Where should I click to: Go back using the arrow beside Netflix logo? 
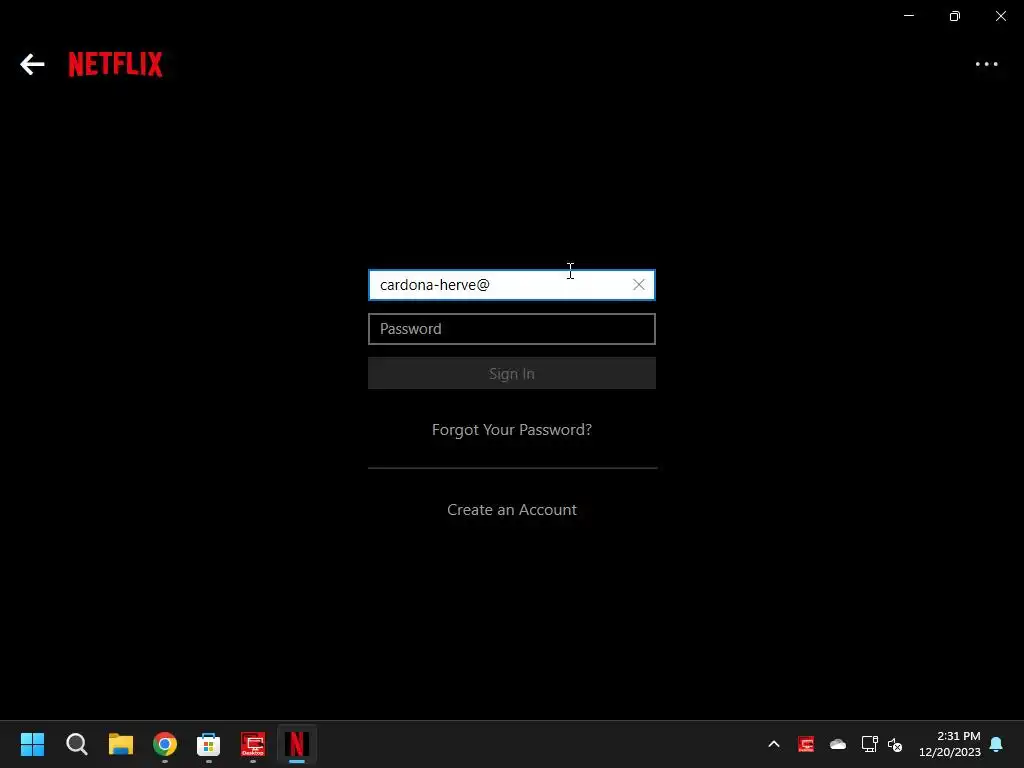pos(32,64)
